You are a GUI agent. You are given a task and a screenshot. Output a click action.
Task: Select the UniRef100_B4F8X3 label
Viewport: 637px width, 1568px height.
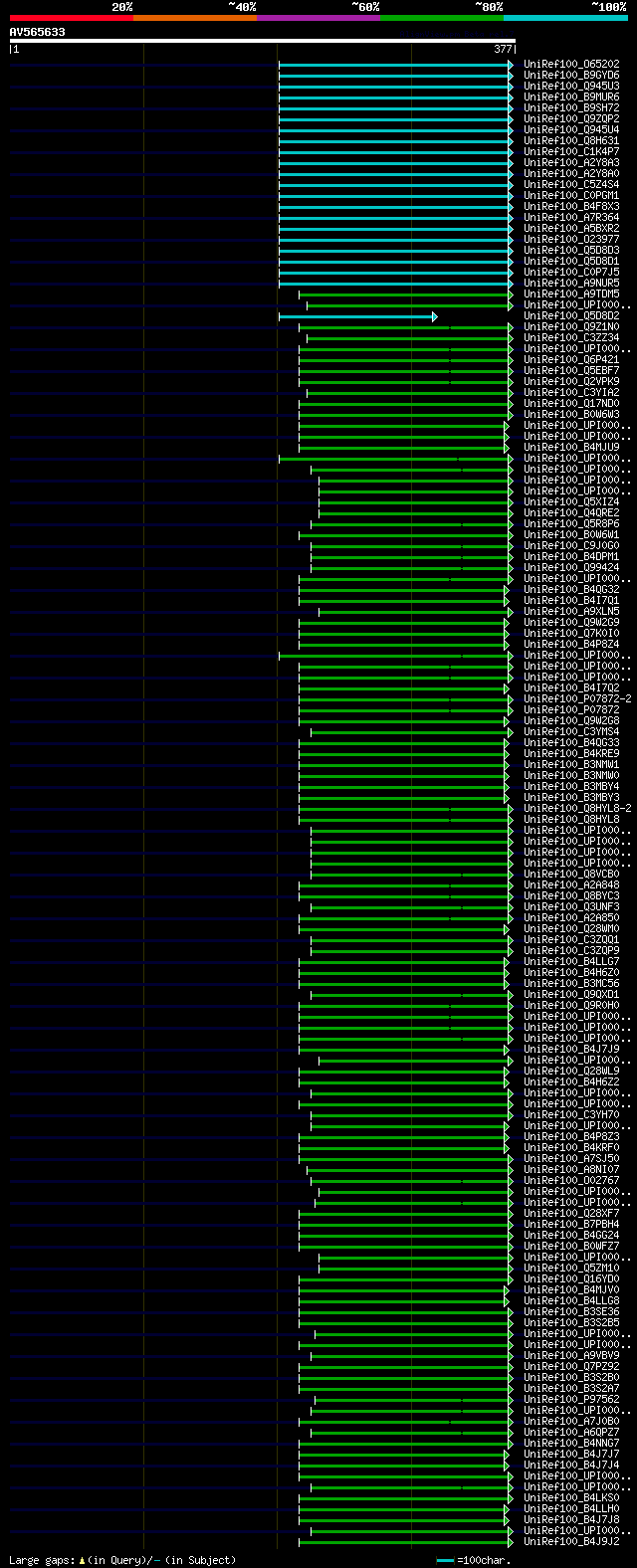571,207
